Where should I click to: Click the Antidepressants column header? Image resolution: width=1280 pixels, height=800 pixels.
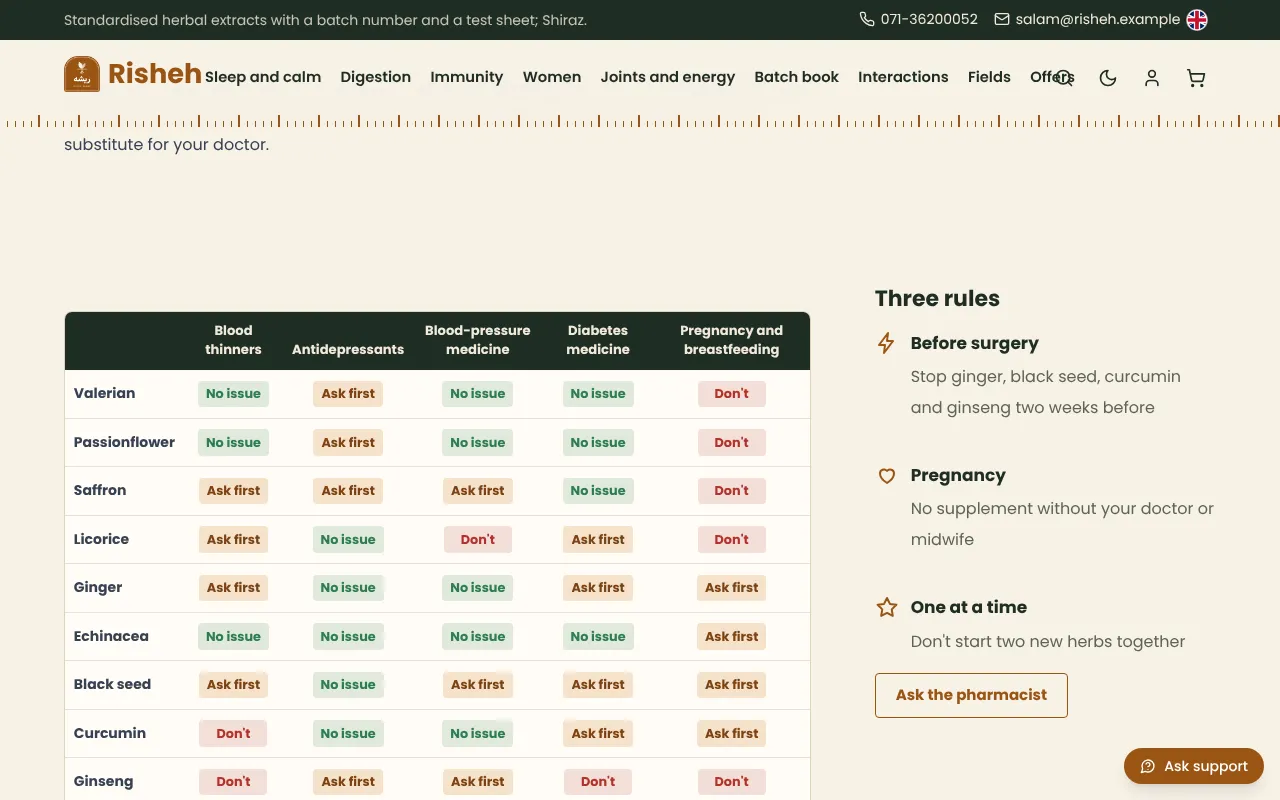(x=348, y=349)
